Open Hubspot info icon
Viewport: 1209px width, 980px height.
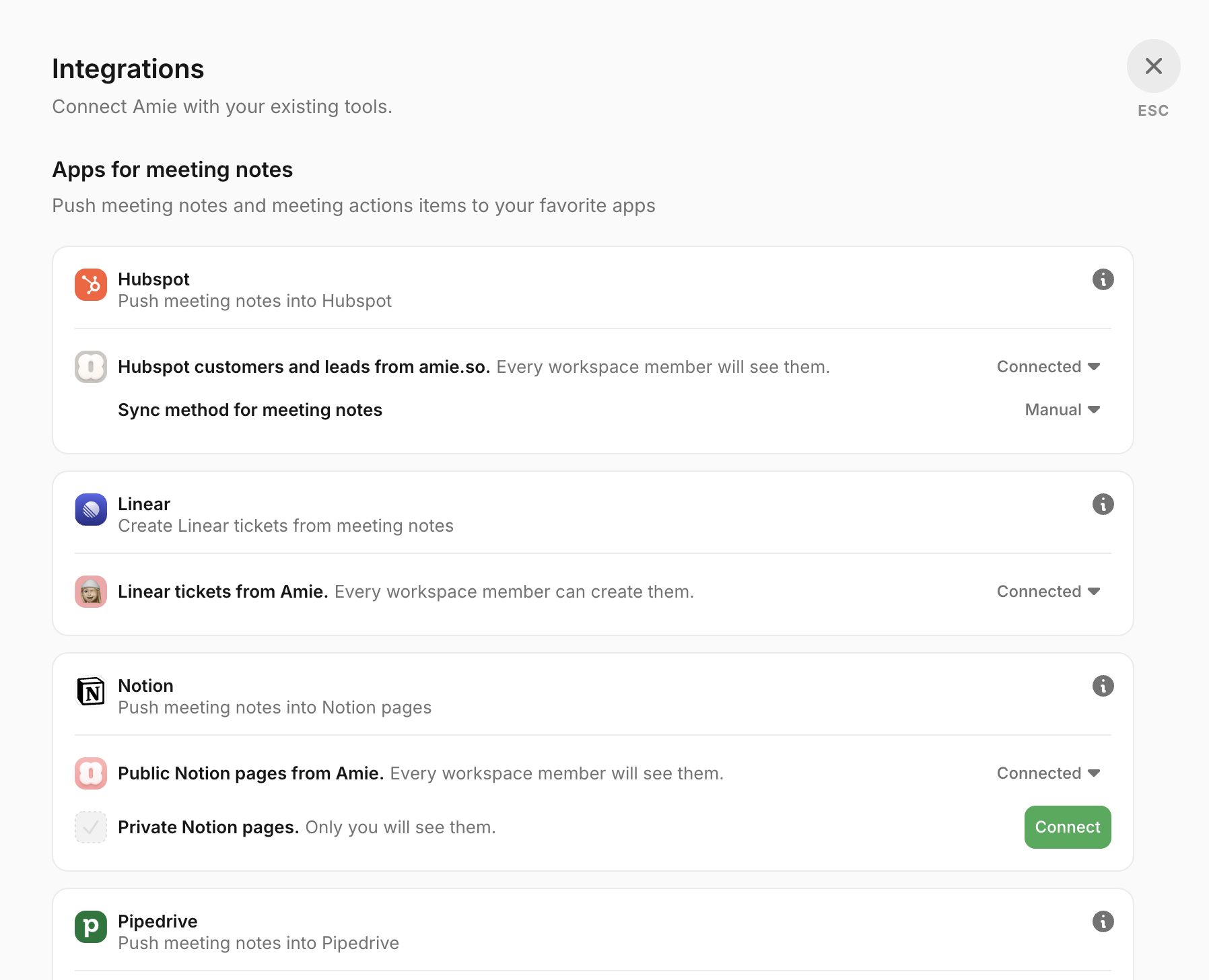click(x=1103, y=279)
